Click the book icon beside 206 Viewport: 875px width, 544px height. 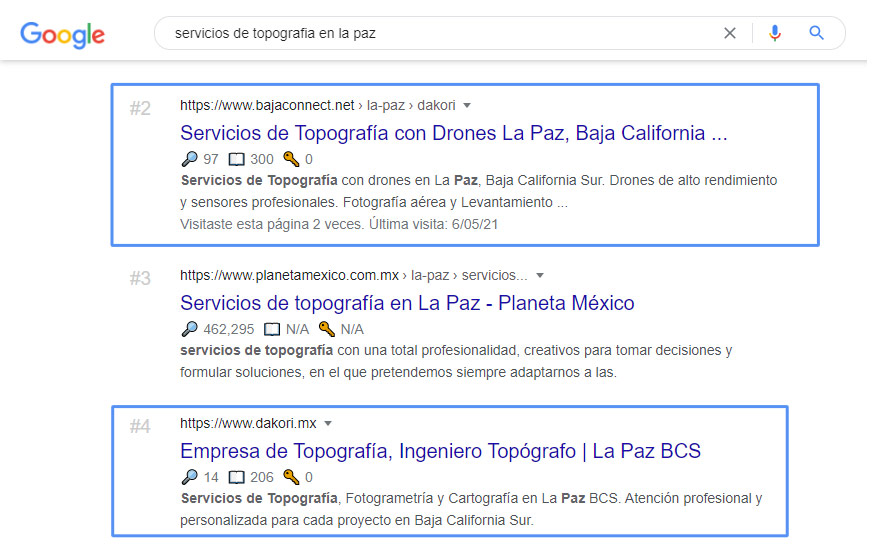(237, 478)
